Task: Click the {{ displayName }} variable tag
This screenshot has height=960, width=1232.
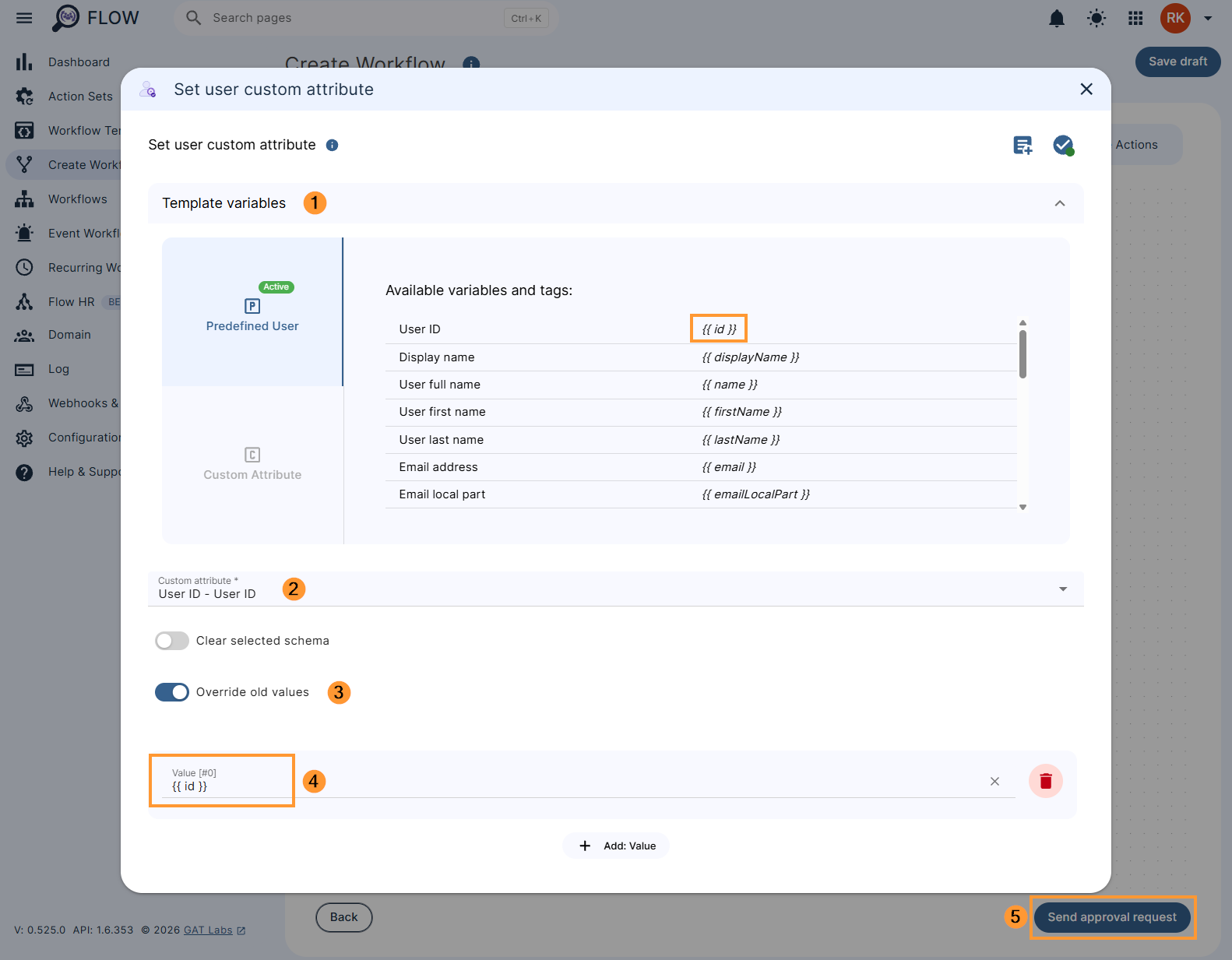Action: point(751,357)
